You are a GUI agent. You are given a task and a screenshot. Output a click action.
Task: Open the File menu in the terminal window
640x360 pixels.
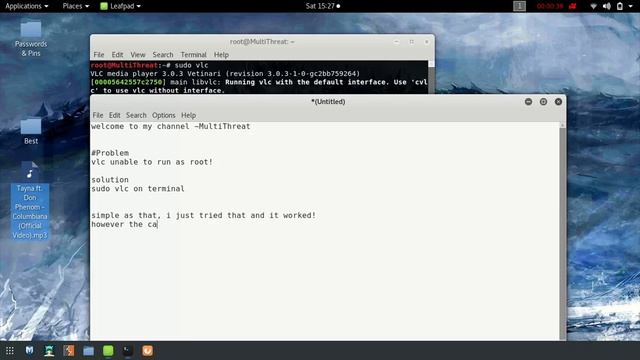99,55
